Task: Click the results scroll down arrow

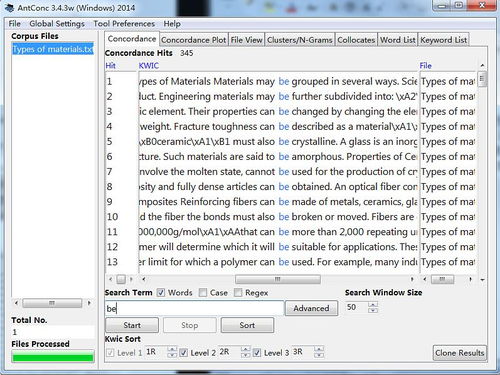Action: [x=482, y=280]
